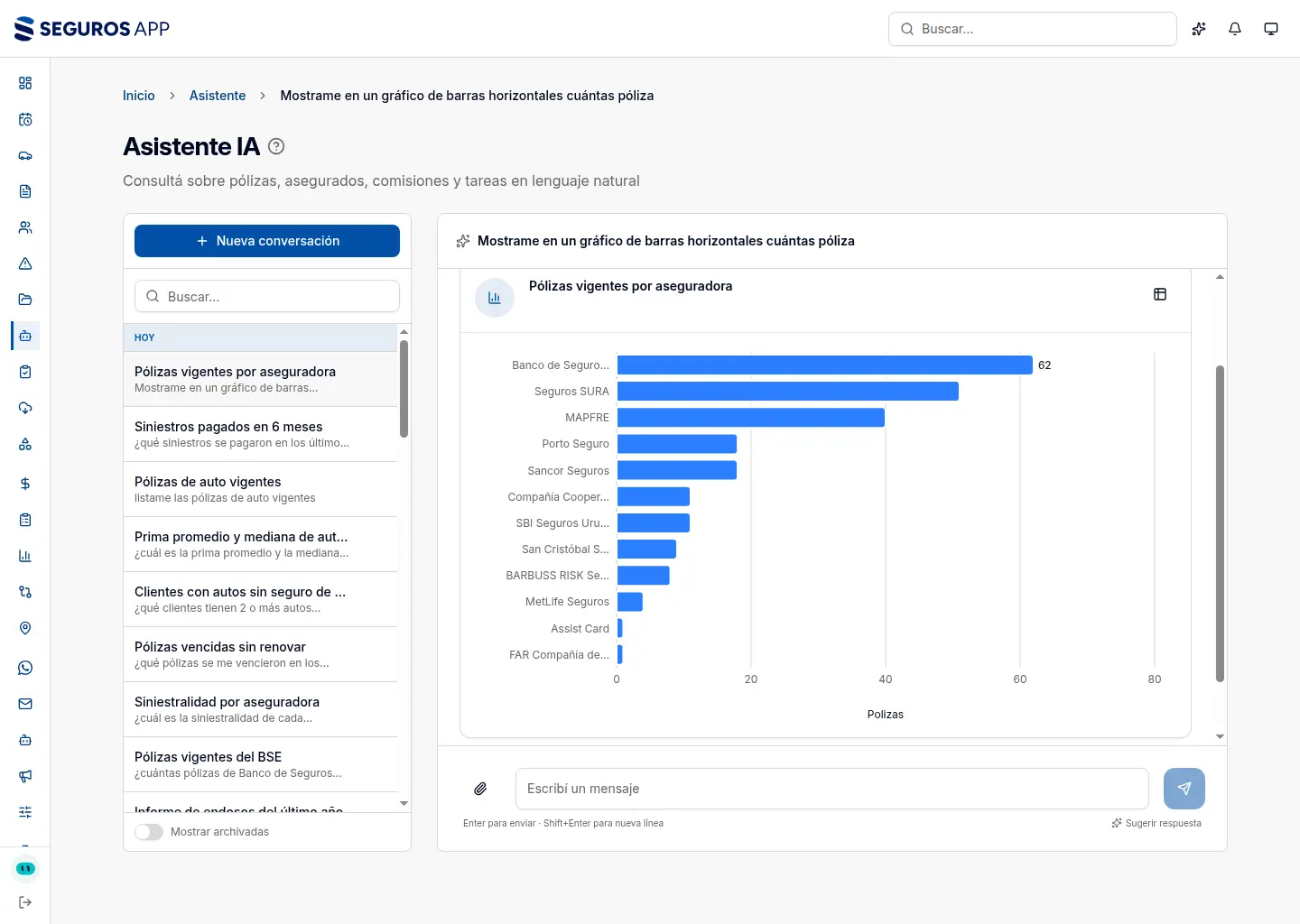1300x924 pixels.
Task: Open the Prima promedio y mediana conversation
Action: coord(261,544)
